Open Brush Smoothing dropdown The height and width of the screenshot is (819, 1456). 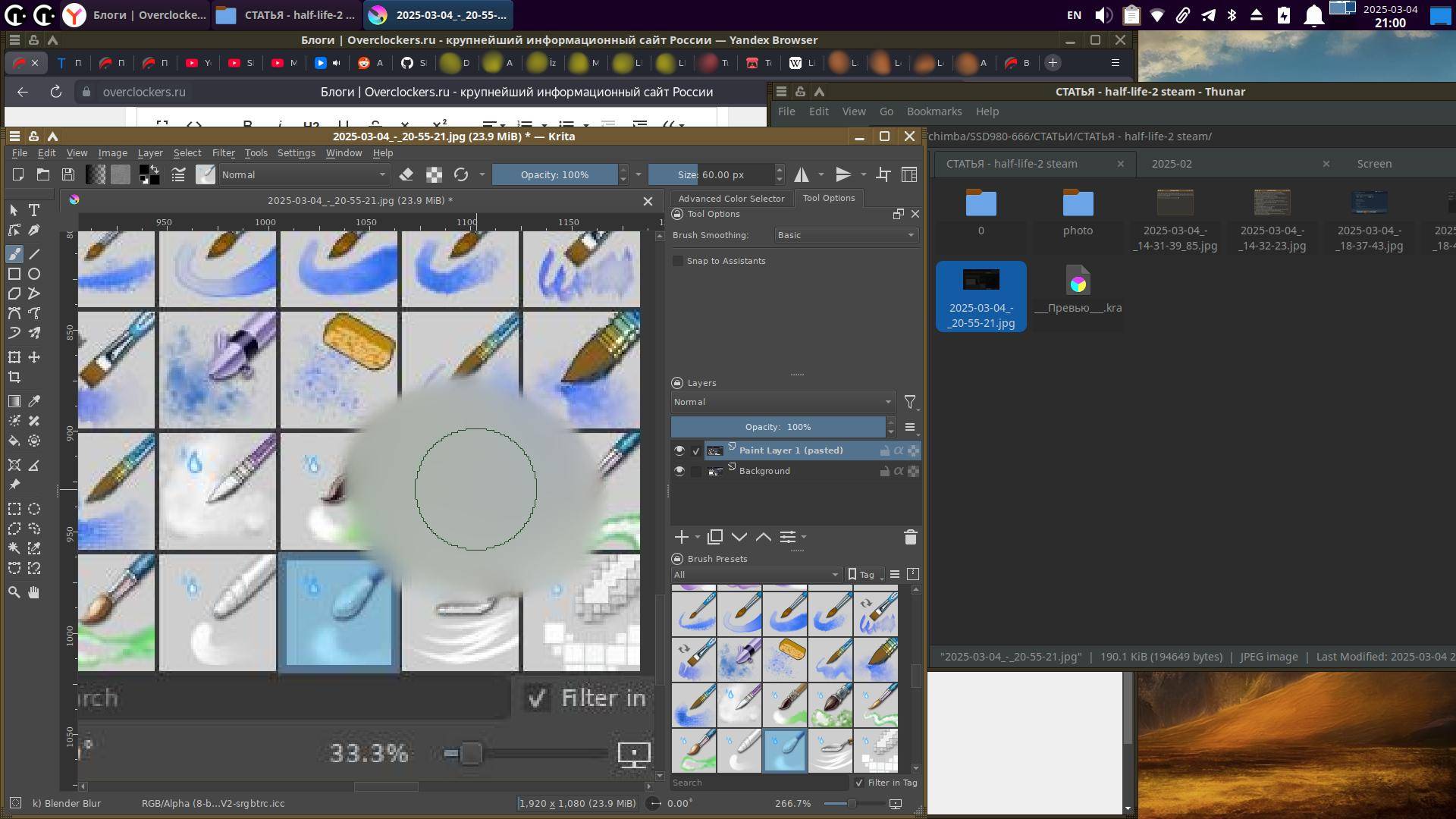[x=846, y=235]
